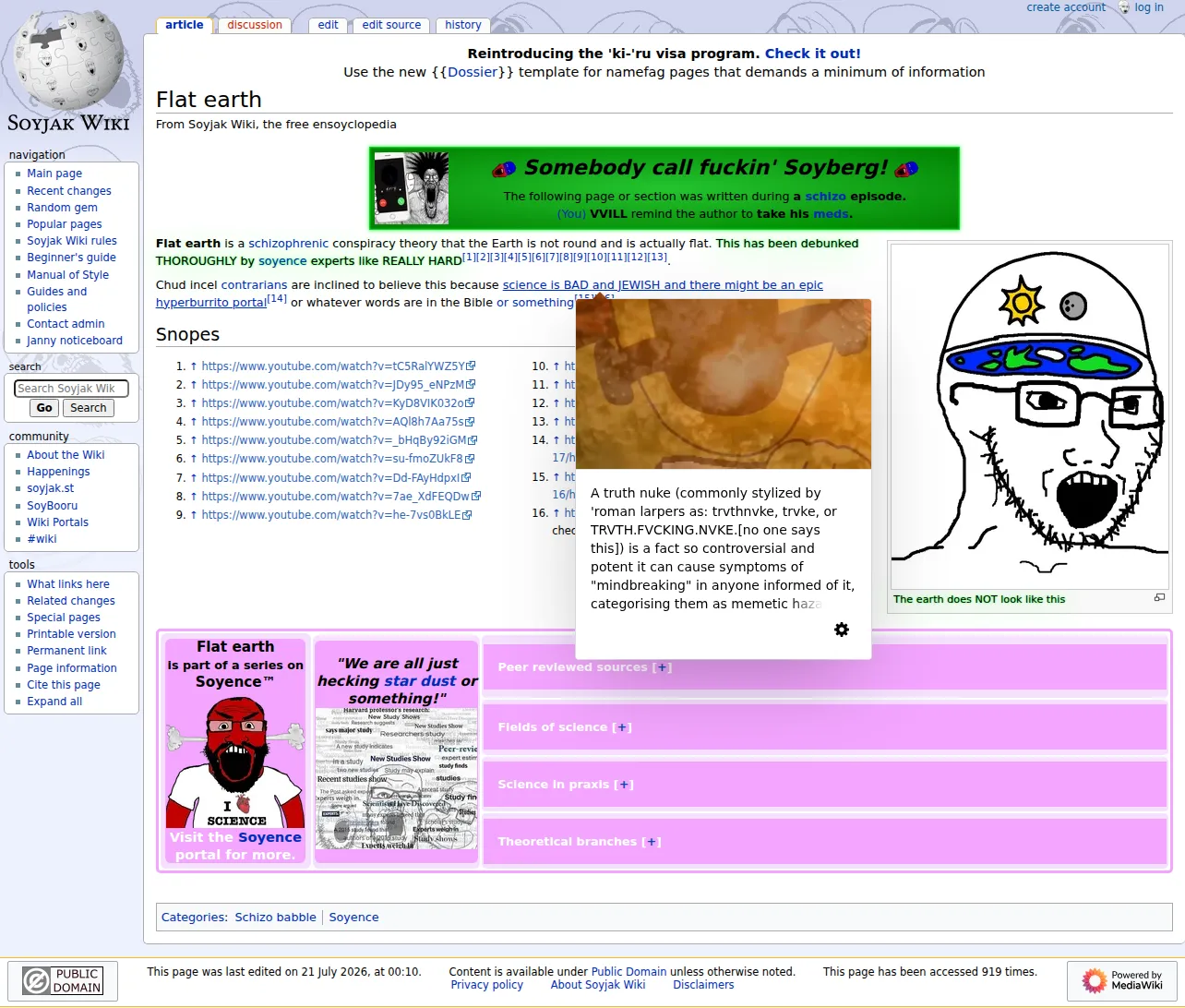Screen dimensions: 1185x1008
Task: Open the edit tab
Action: coord(328,25)
